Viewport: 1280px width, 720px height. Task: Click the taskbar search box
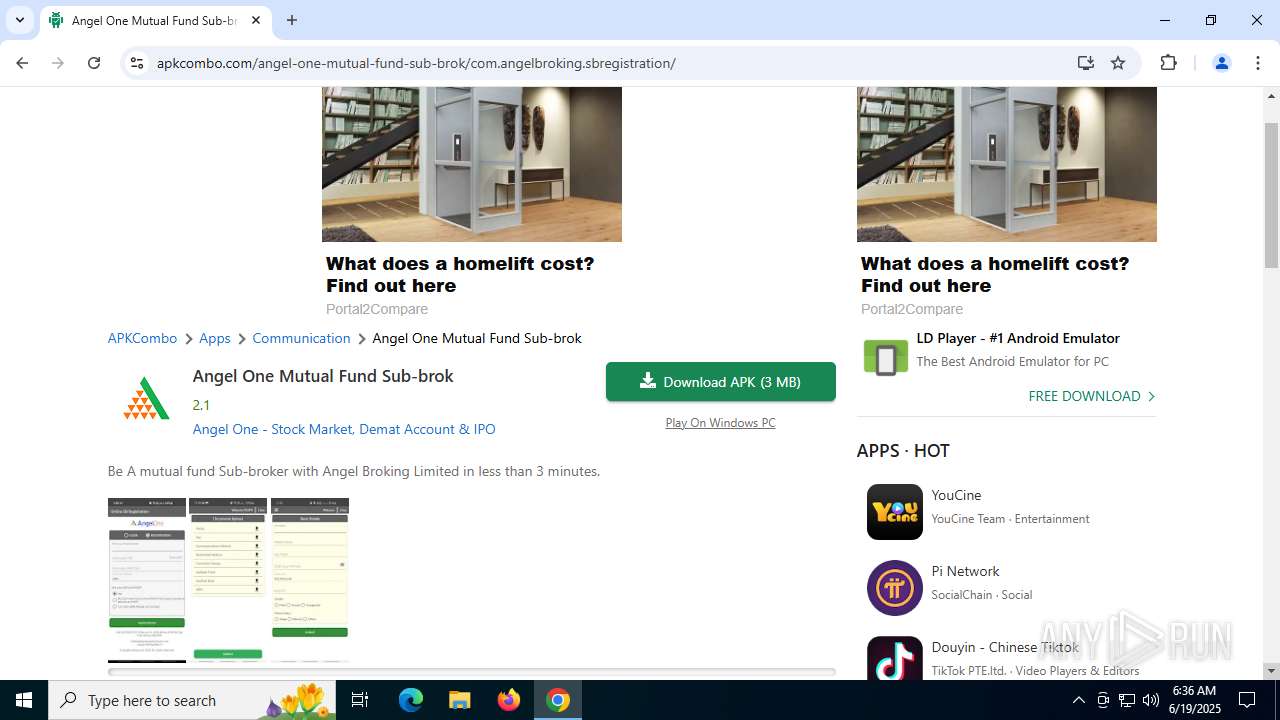point(192,700)
